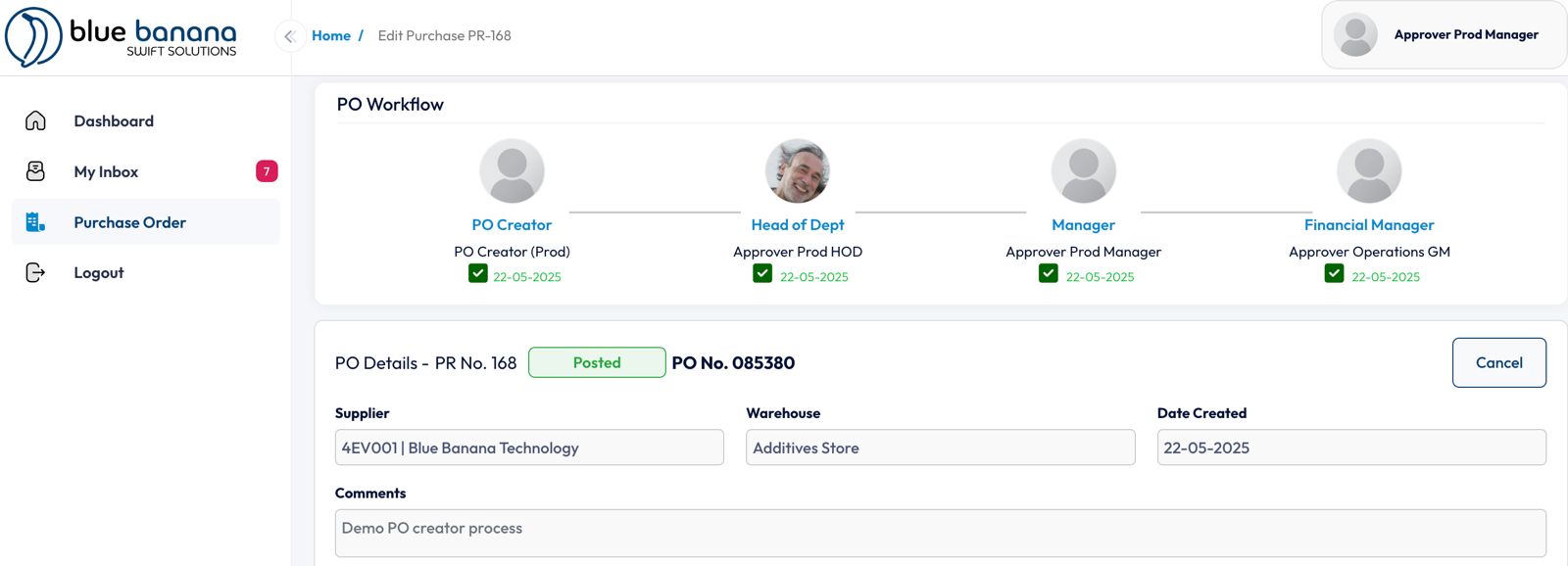
Task: Click the Blue Banana Swift Solutions logo
Action: tap(122, 37)
